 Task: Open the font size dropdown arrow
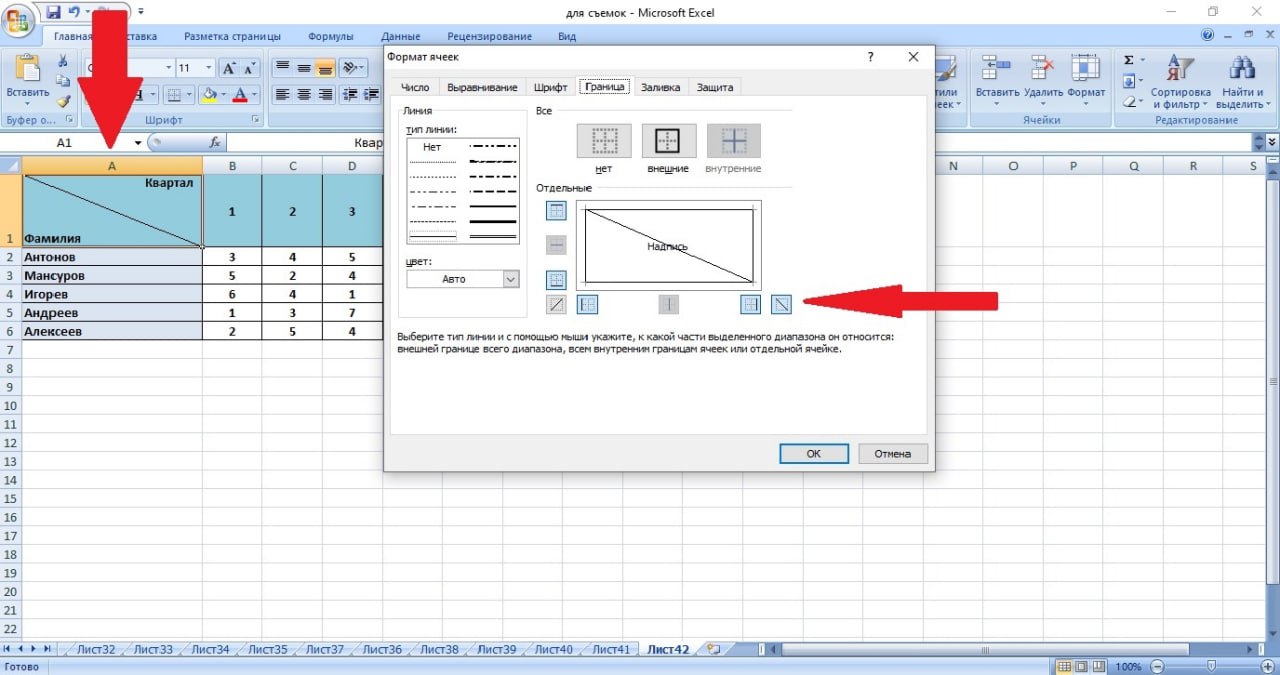coord(209,68)
